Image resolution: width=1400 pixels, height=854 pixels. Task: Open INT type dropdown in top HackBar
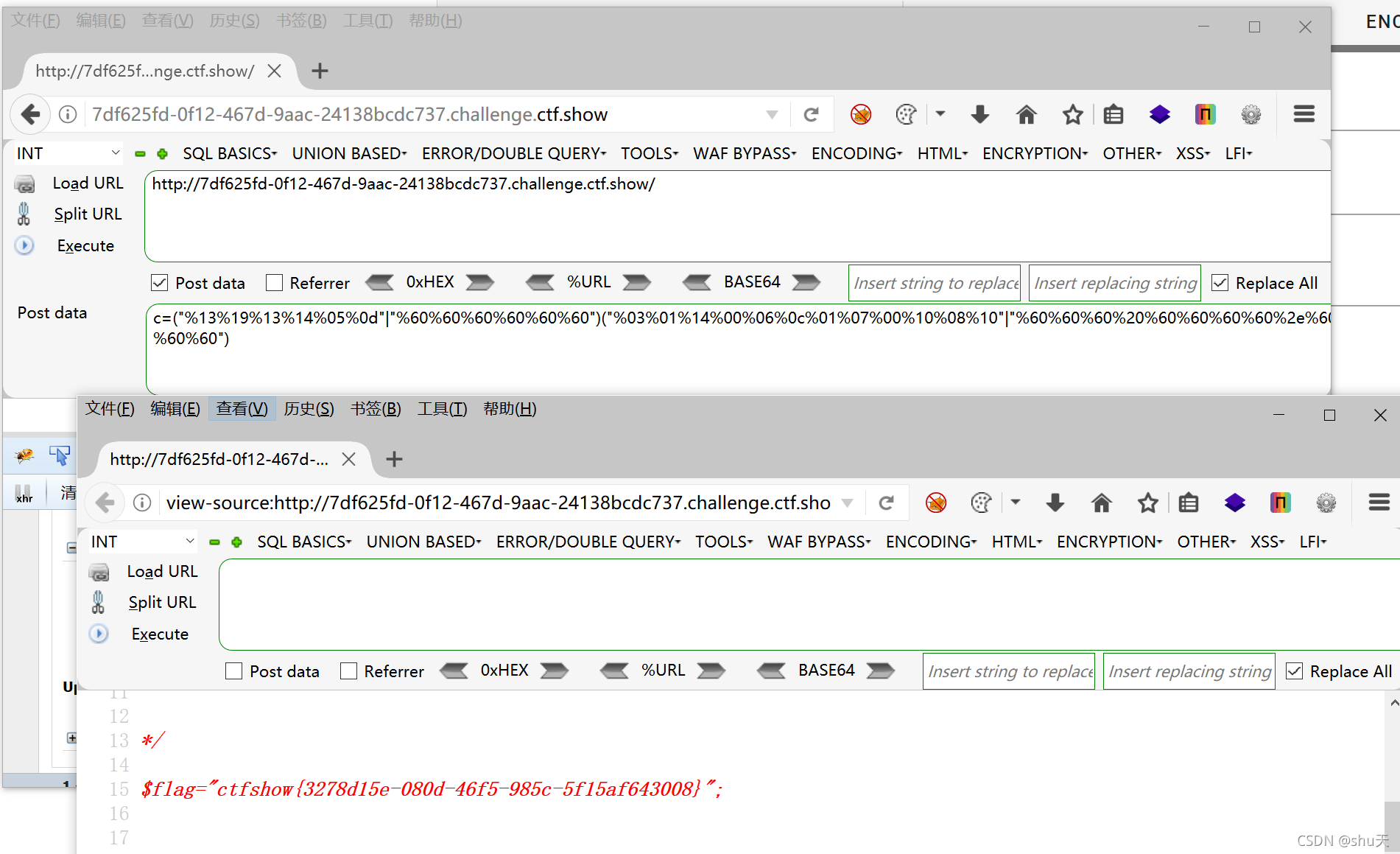(68, 153)
